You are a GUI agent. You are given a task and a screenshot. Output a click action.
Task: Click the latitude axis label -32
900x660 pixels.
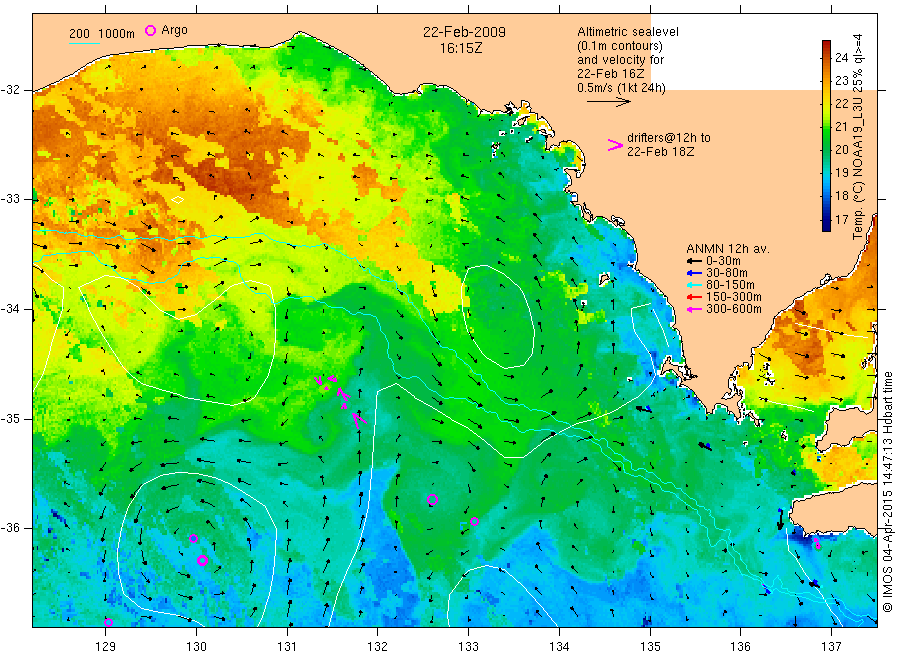[10, 90]
